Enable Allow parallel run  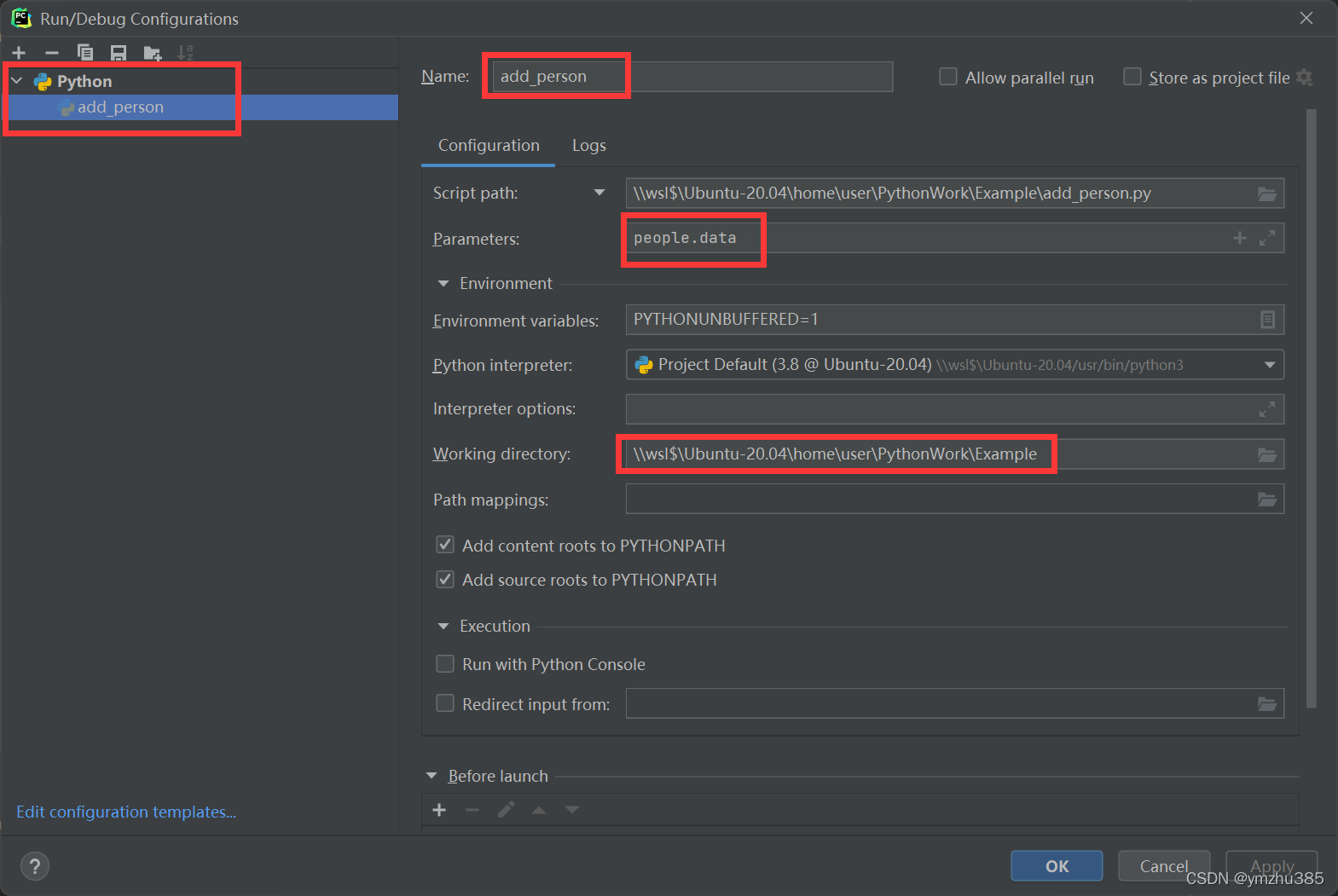coord(947,77)
